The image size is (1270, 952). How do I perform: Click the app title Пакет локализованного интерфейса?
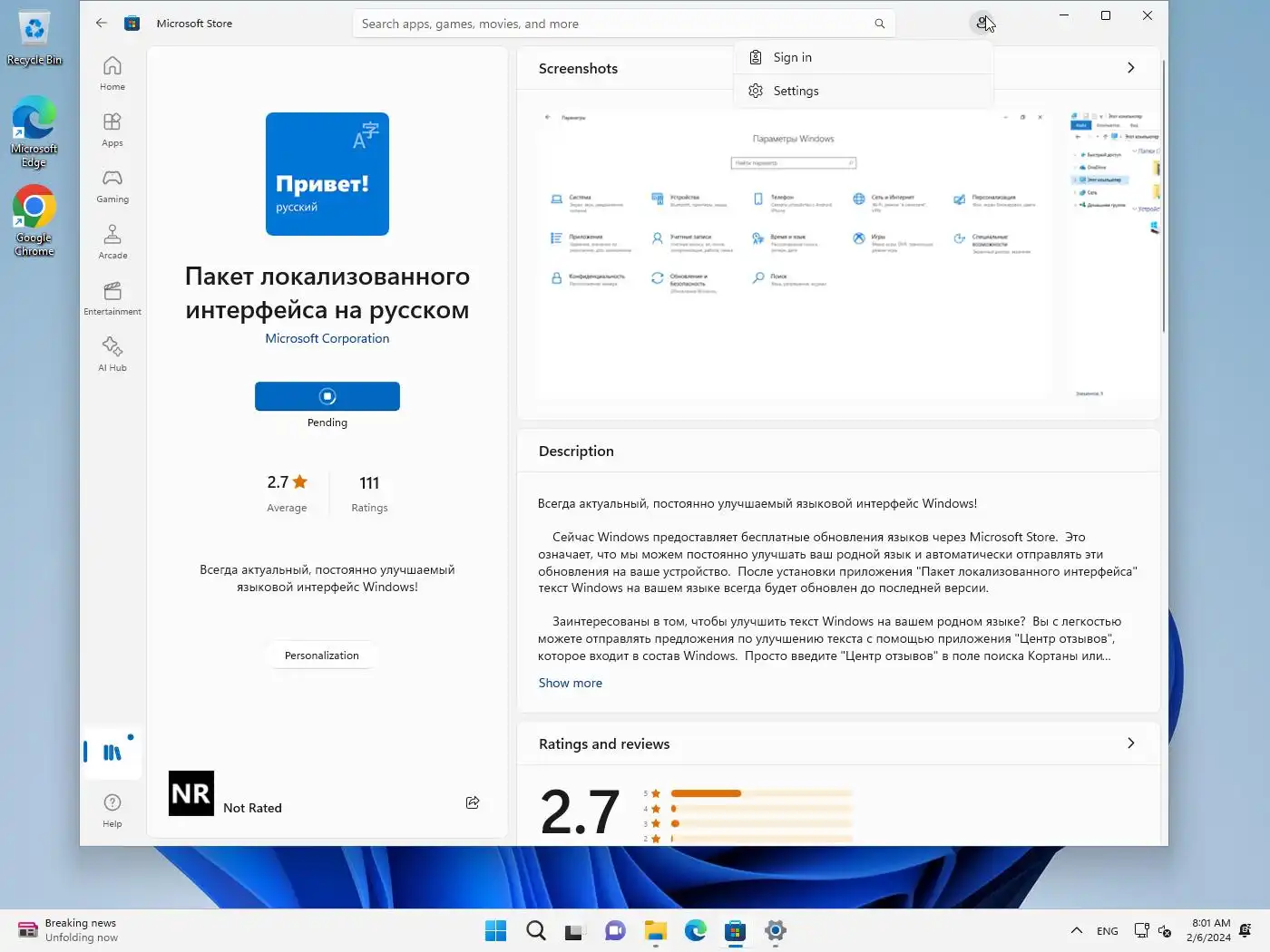pos(327,293)
